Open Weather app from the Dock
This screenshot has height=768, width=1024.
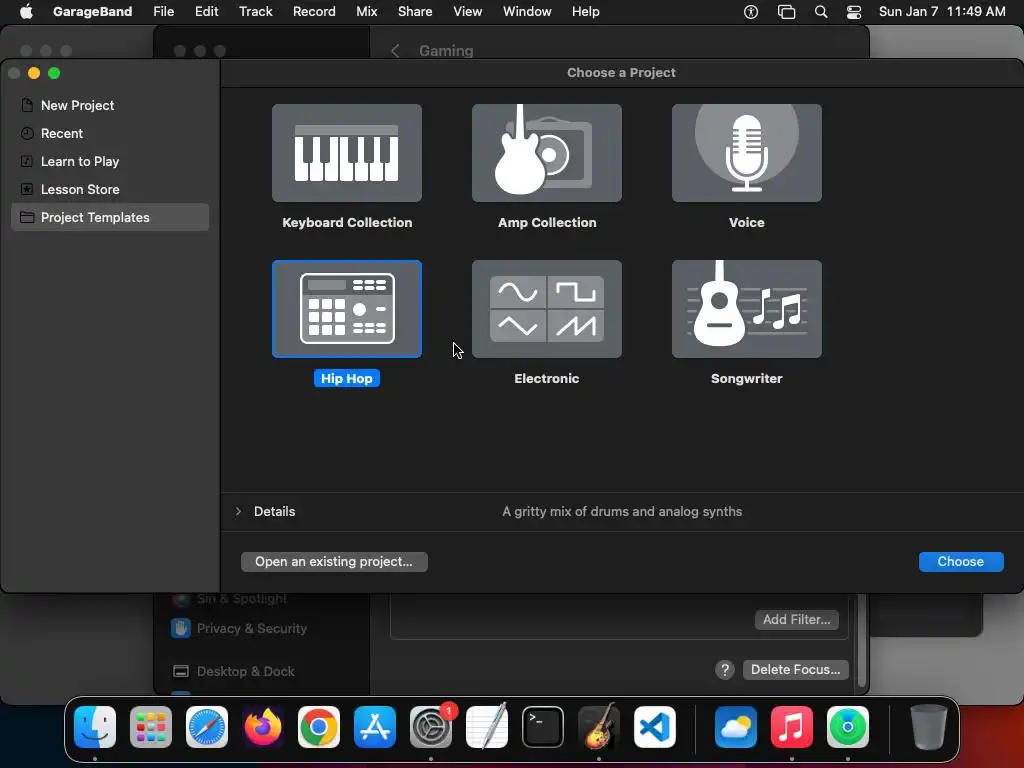[x=736, y=727]
